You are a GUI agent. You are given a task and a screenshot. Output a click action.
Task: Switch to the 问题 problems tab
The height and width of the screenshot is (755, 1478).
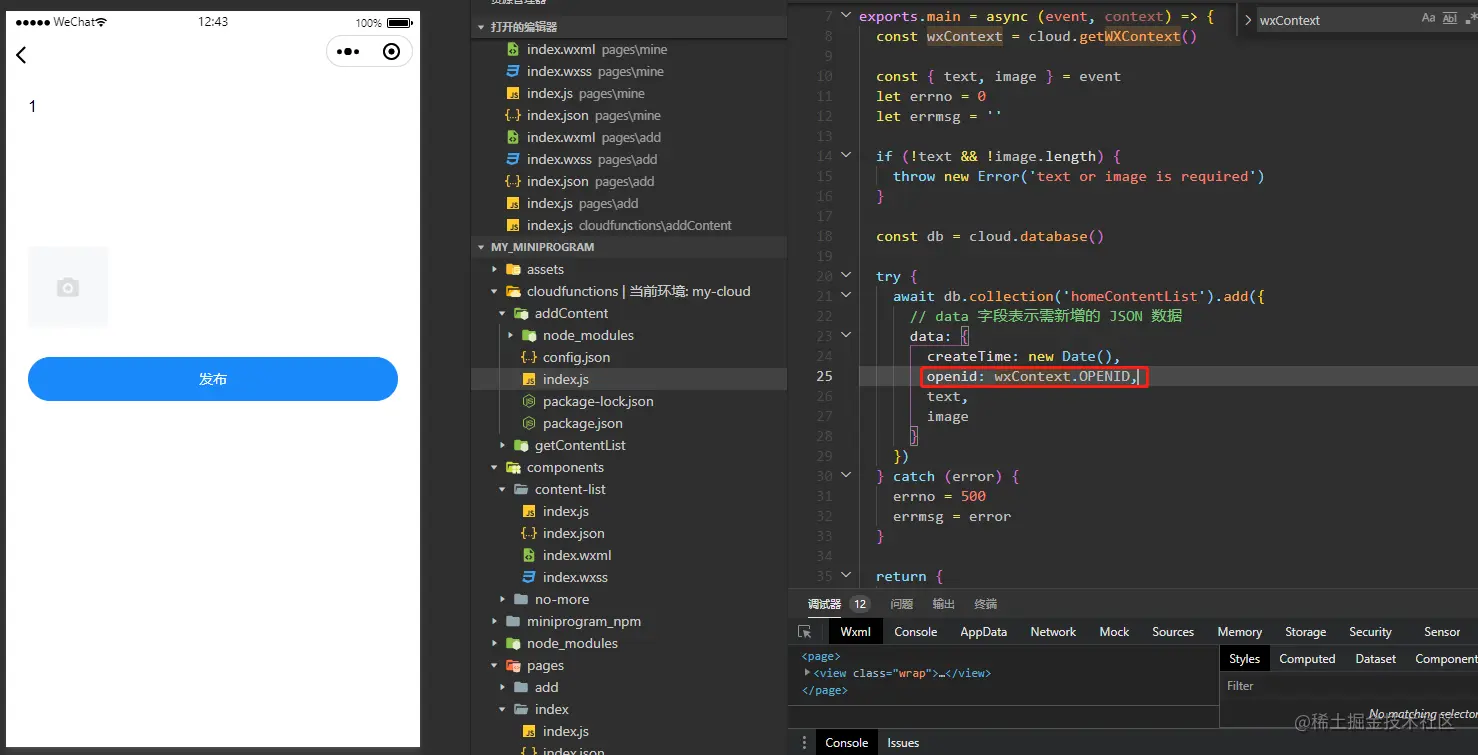[x=902, y=604]
